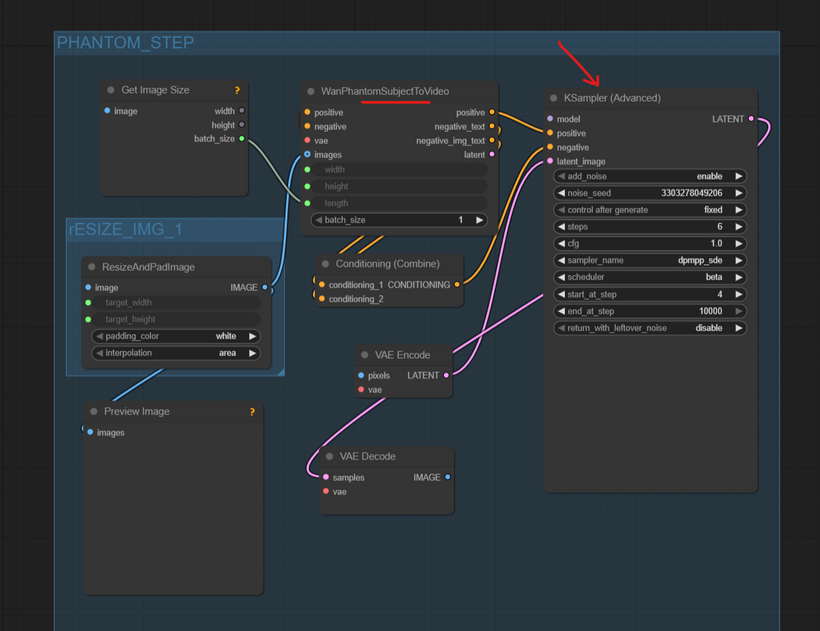Screen dimensions: 820x631
Task: Toggle return_with_leftover_noise disable setting
Action: click(650, 328)
